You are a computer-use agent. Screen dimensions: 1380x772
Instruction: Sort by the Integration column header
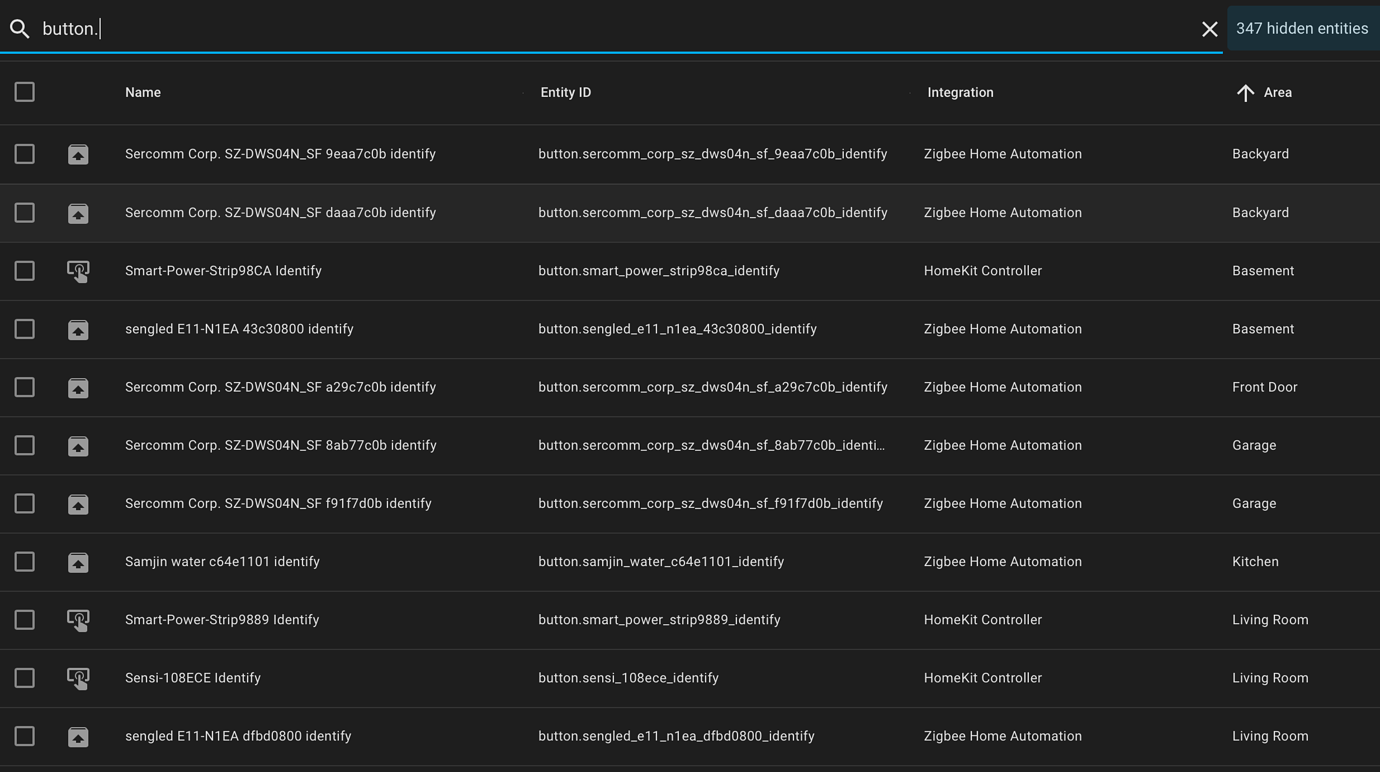coord(960,92)
